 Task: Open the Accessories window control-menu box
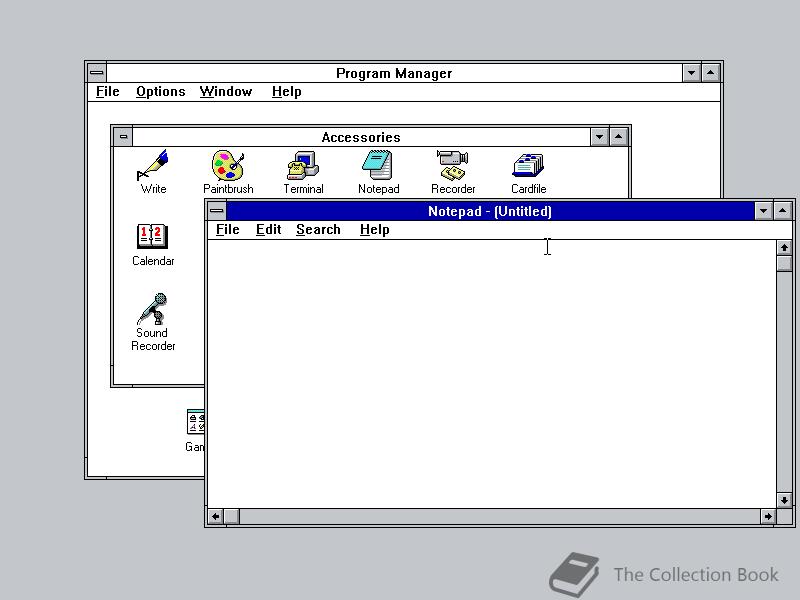point(123,137)
